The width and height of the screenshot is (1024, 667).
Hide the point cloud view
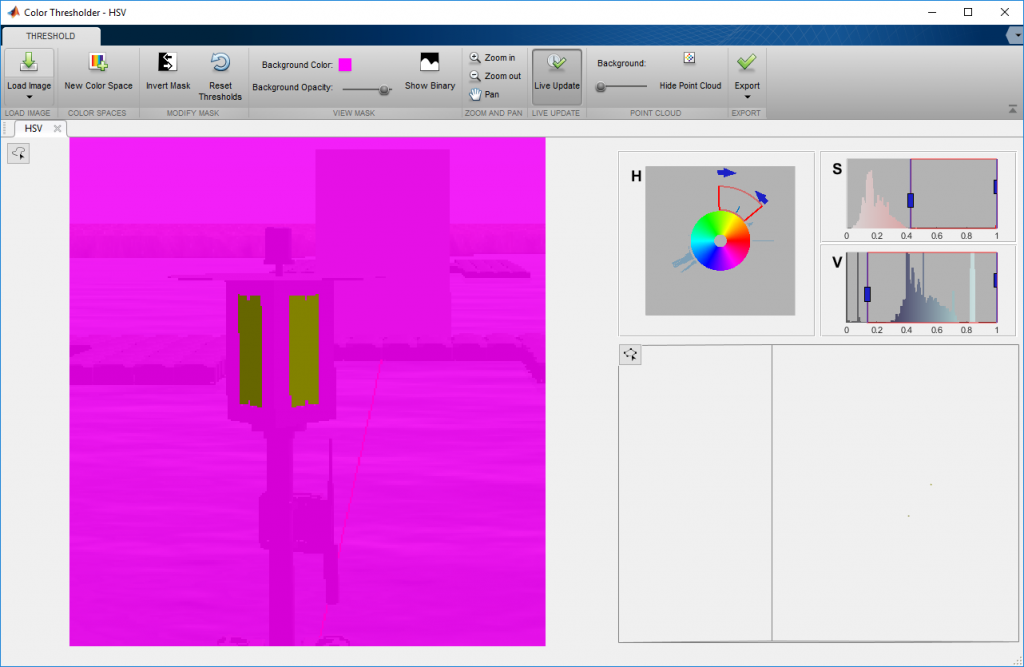click(690, 60)
